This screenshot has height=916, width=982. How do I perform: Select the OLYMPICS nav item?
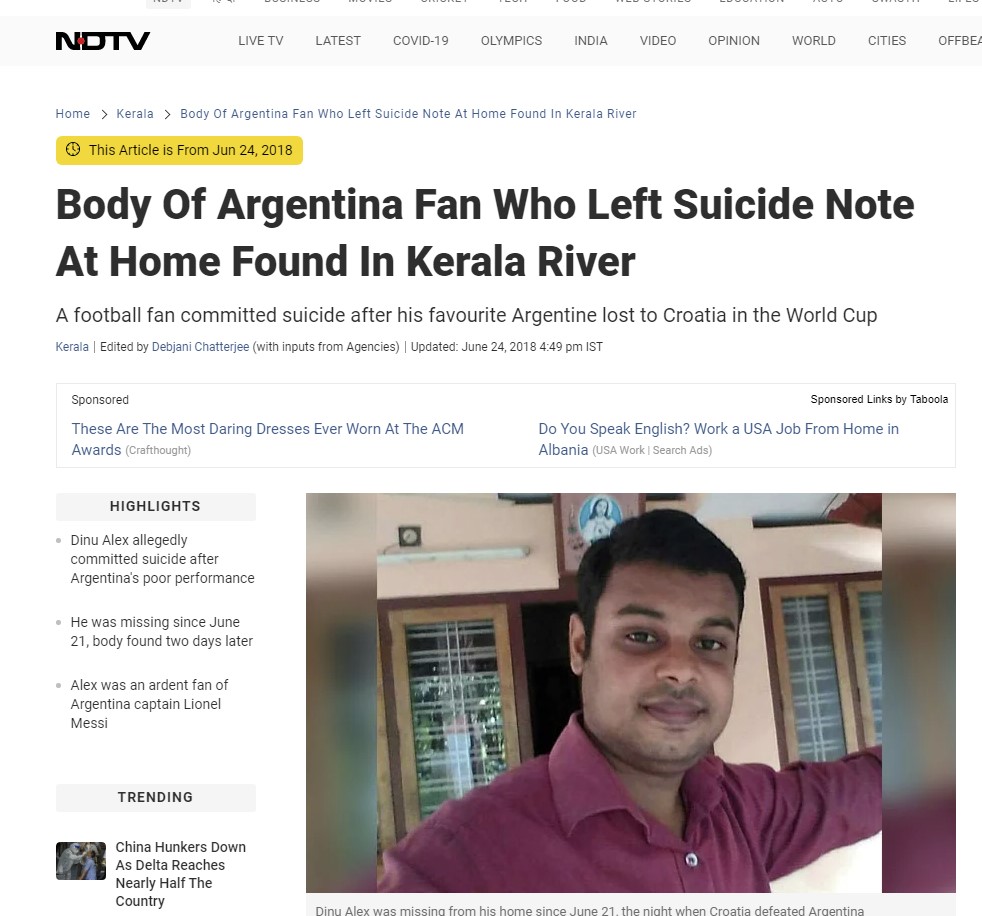[512, 41]
